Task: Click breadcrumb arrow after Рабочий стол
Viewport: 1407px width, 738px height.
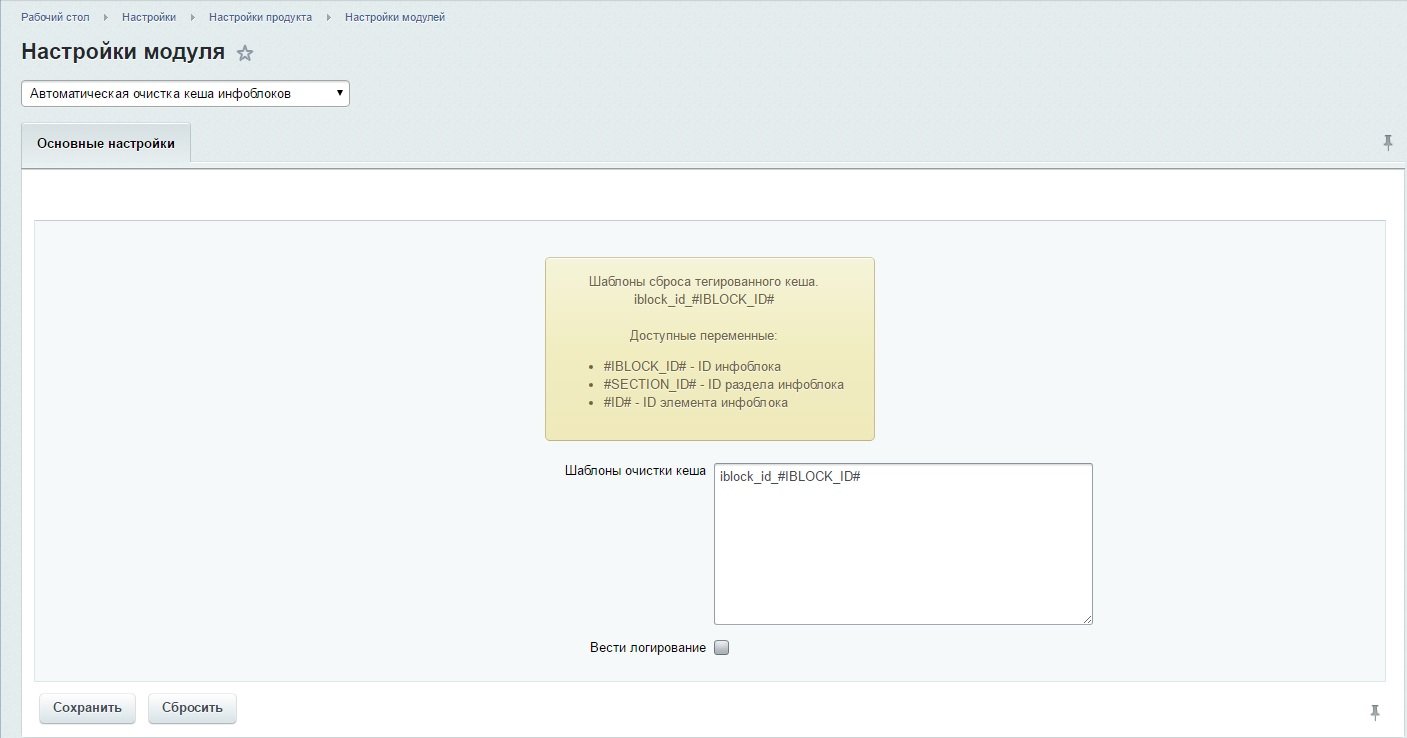Action: 106,18
